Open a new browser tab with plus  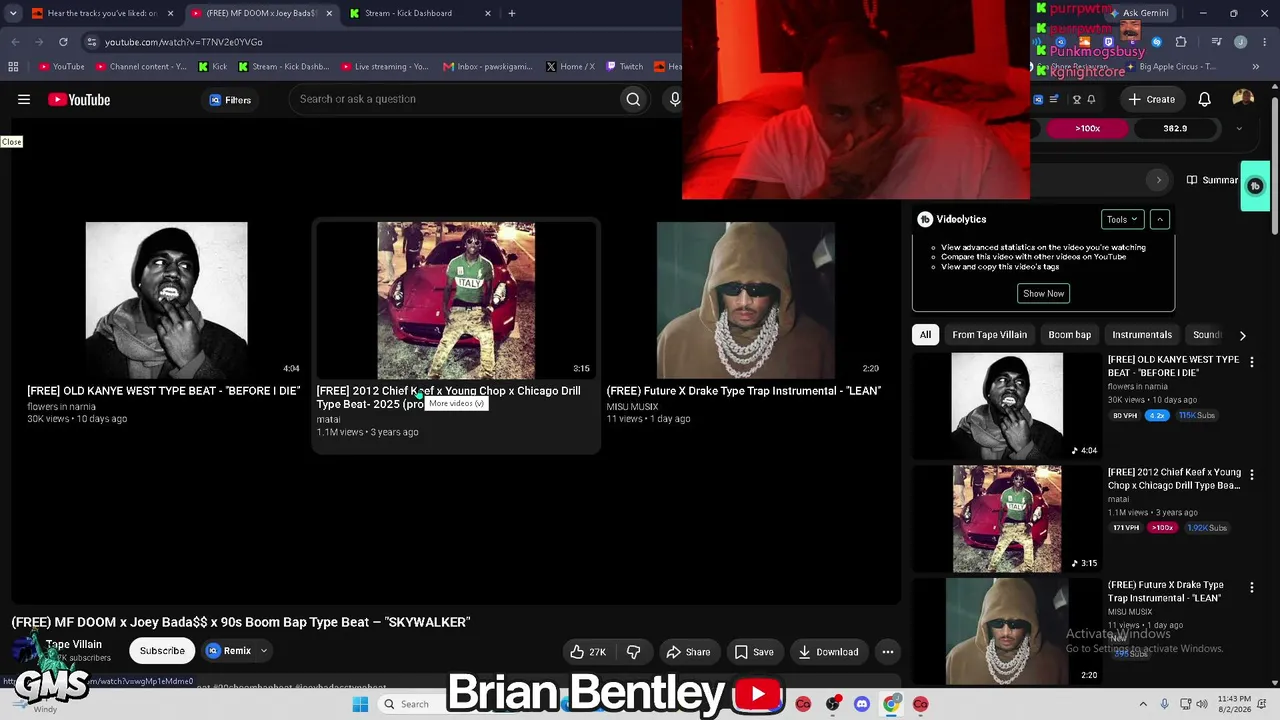tap(512, 13)
